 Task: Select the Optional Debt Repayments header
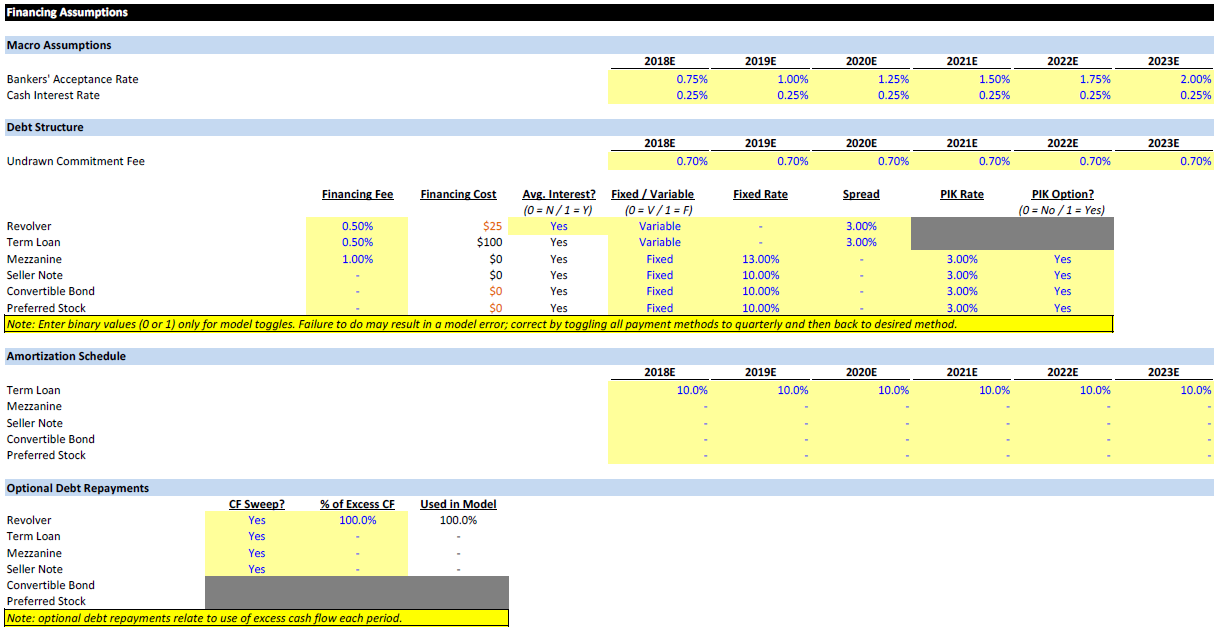(609, 488)
